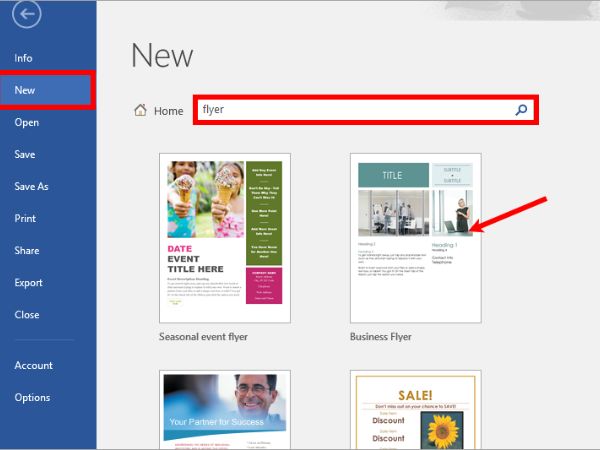Click Save in the backstage menu
Viewport: 600px width, 450px height.
pos(25,154)
